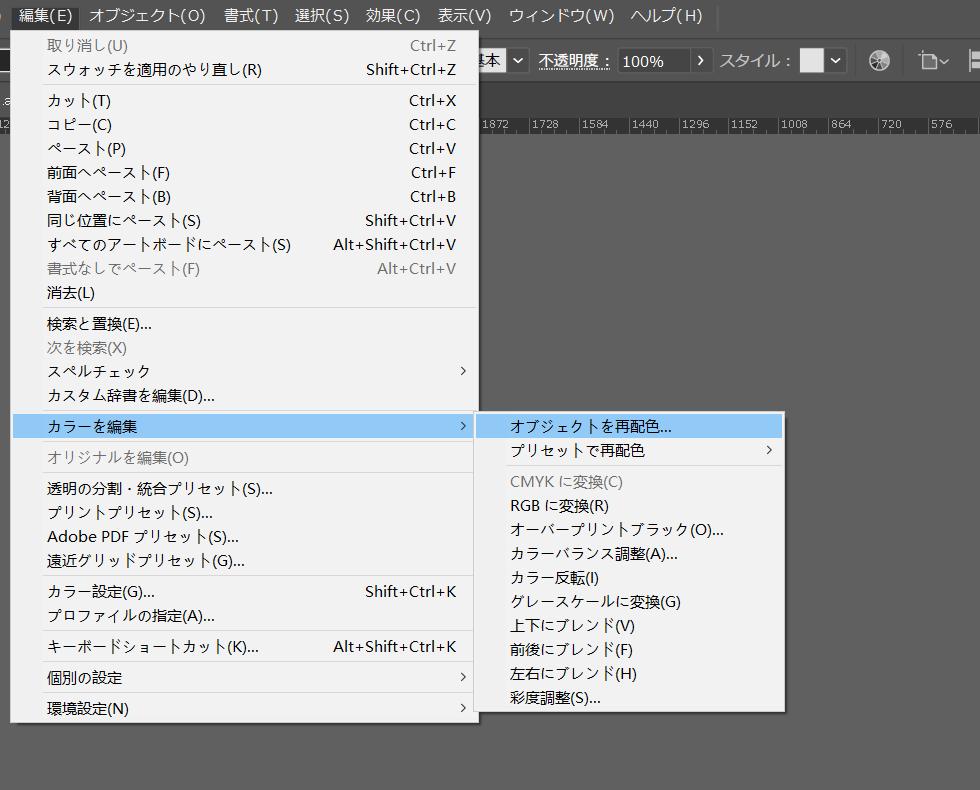Open the 編集(E) menu
This screenshot has width=980, height=790.
click(45, 15)
